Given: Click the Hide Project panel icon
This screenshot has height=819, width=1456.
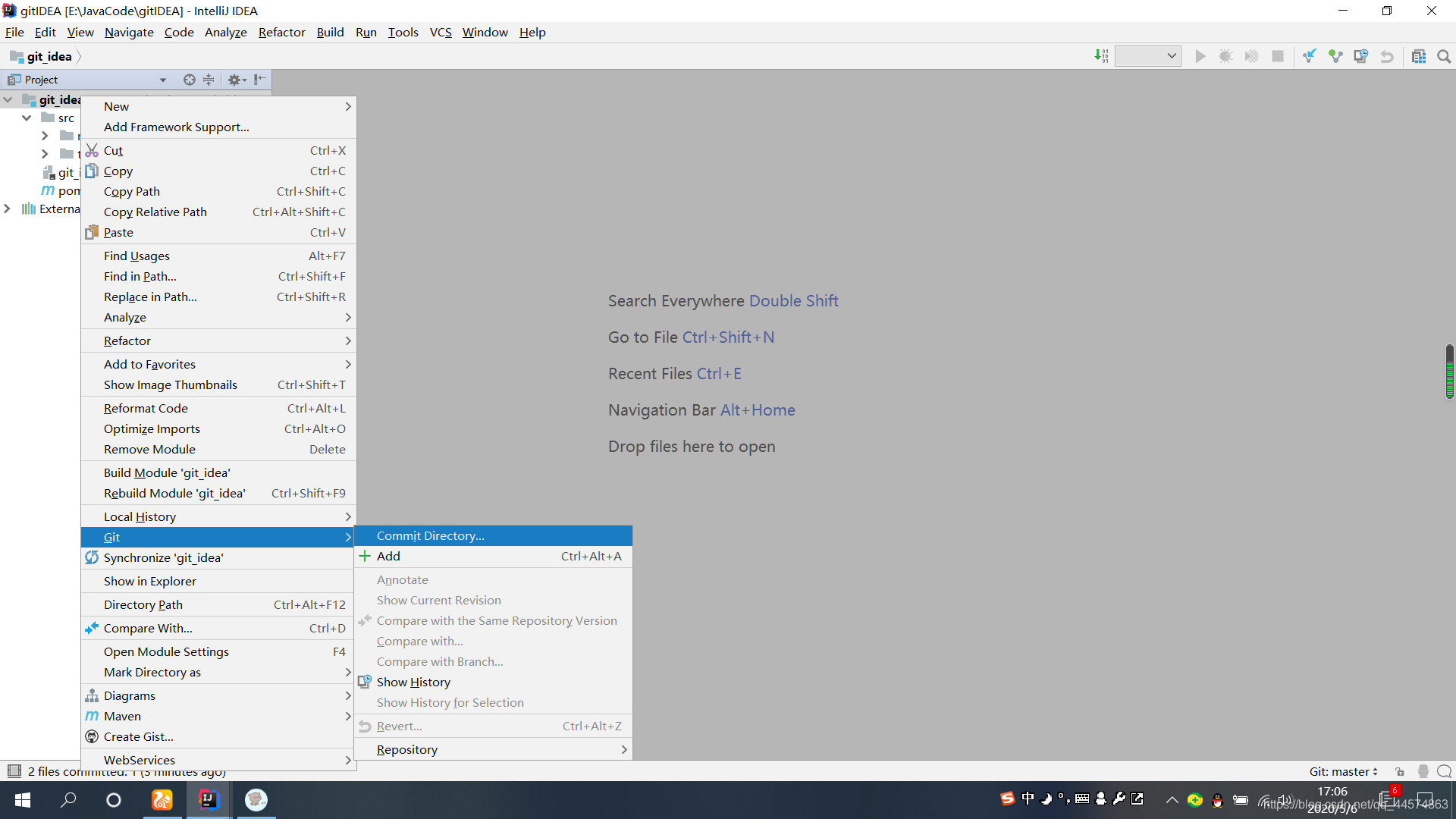Looking at the screenshot, I should click(259, 80).
